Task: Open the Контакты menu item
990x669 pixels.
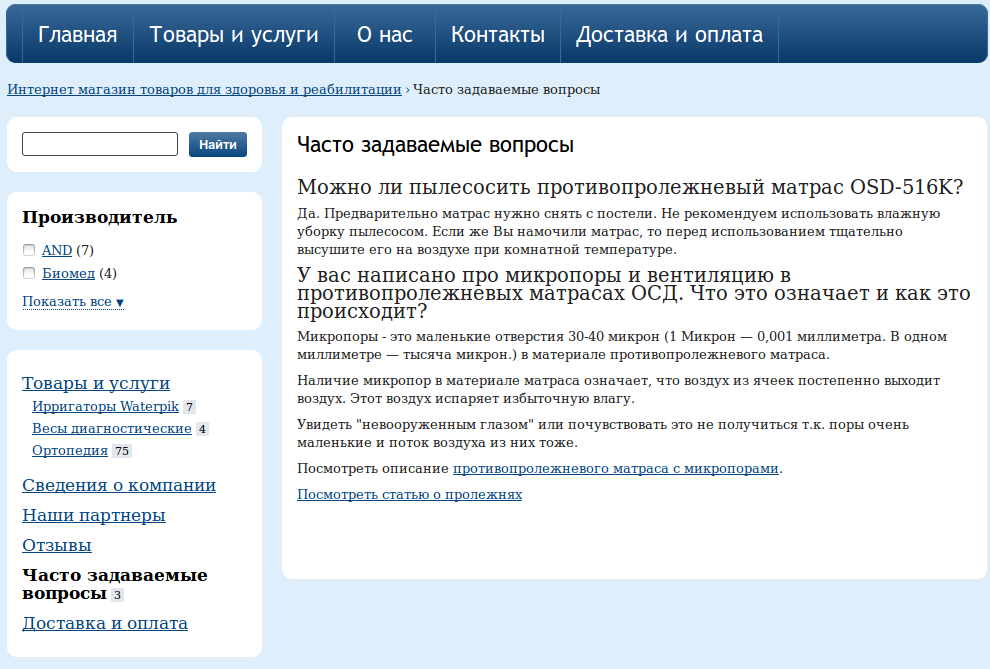Action: (x=498, y=34)
